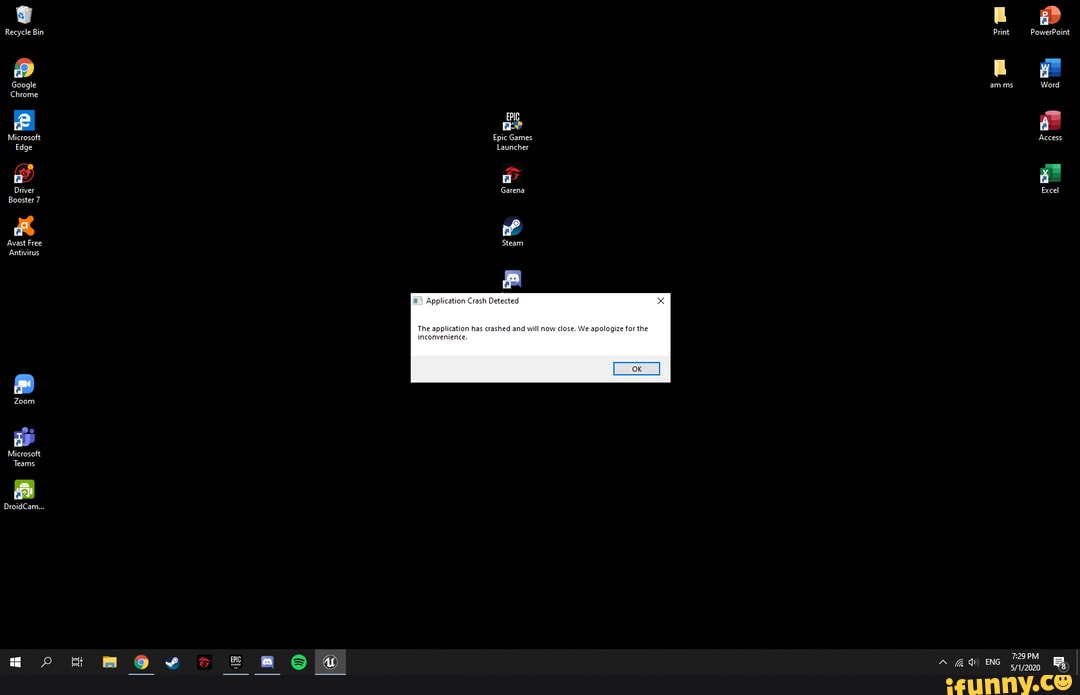Open Discord from the taskbar
This screenshot has width=1080, height=695.
click(x=266, y=662)
